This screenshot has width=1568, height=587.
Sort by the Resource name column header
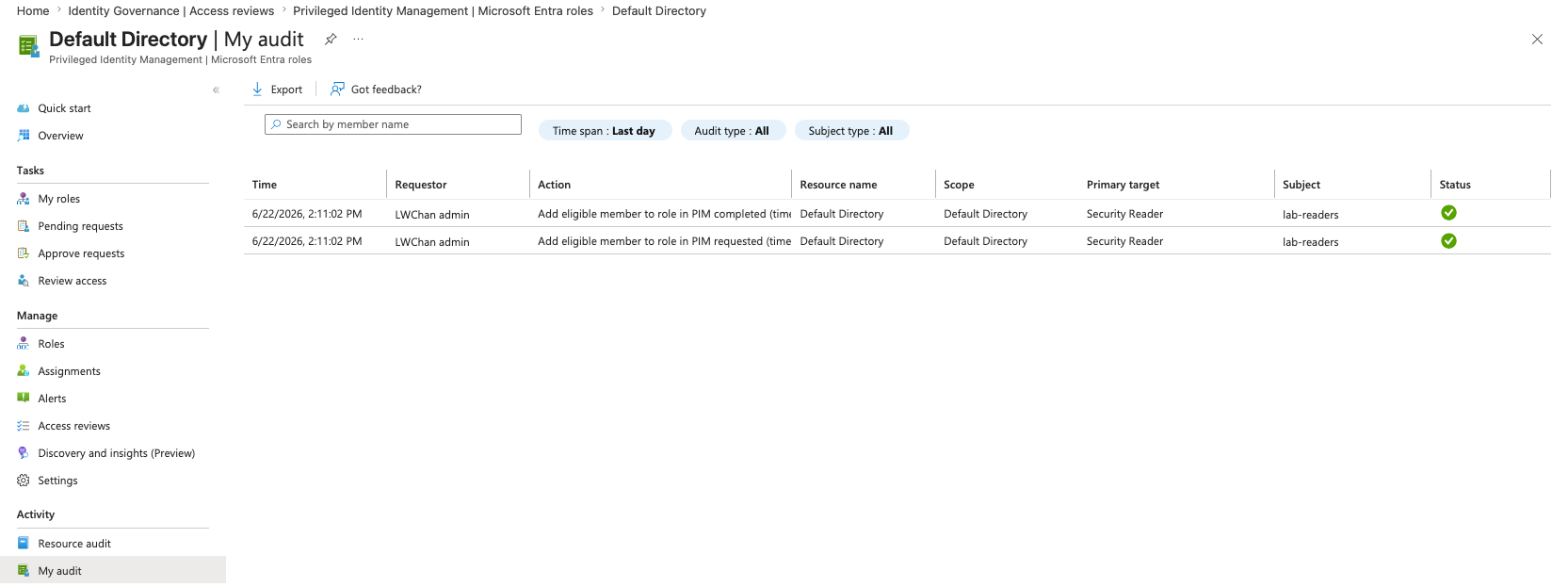pos(838,185)
